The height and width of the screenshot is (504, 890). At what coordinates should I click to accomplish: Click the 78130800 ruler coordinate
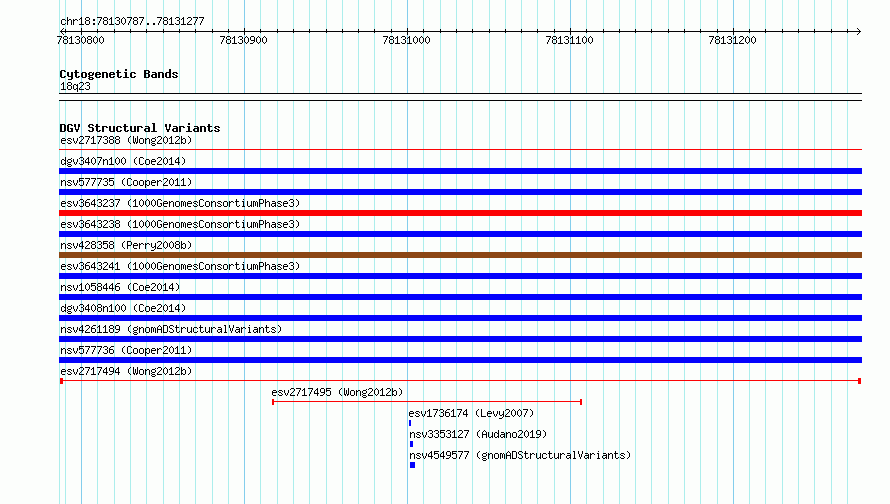[81, 40]
